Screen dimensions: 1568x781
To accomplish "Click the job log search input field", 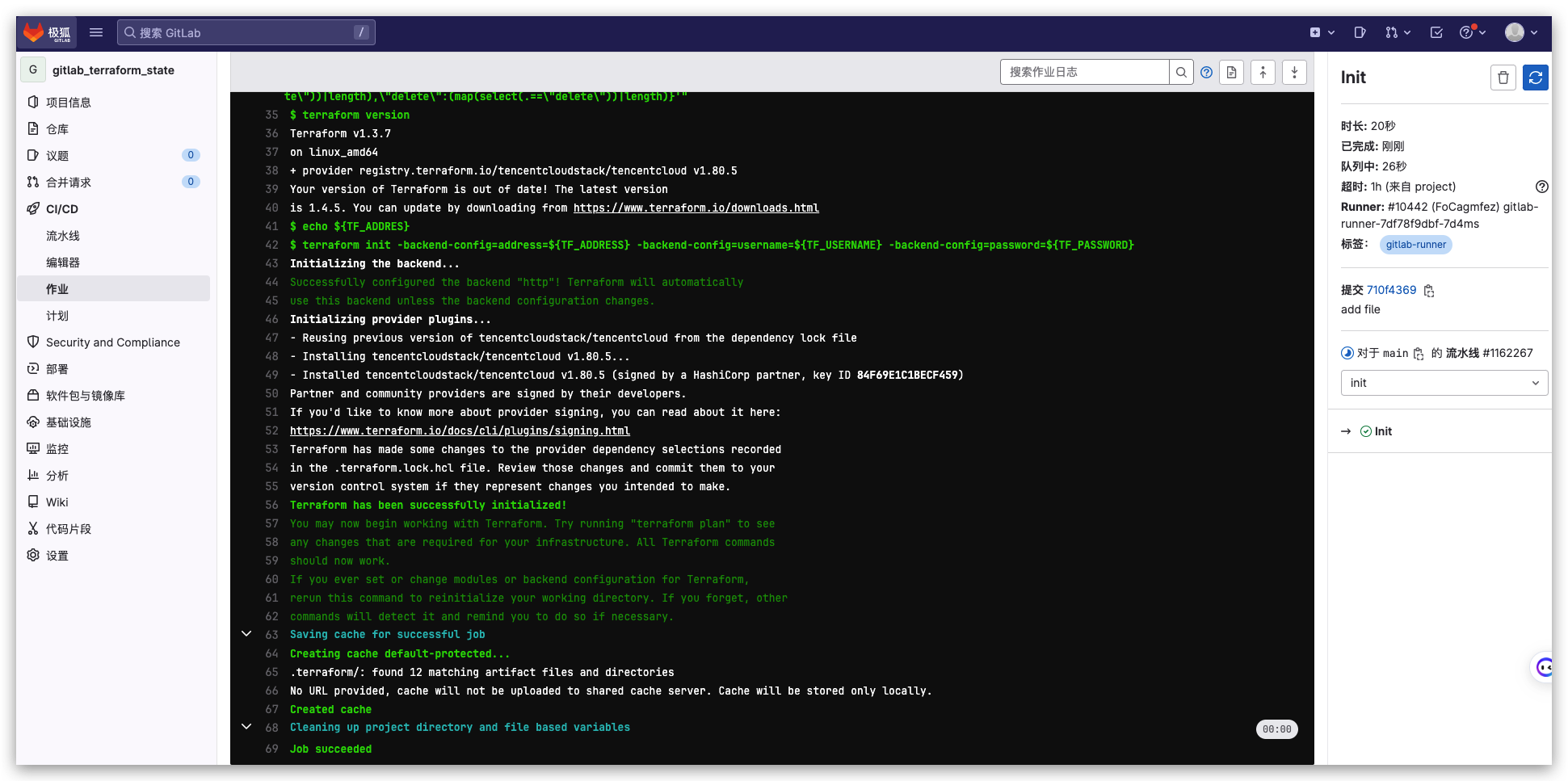I will click(x=1083, y=72).
